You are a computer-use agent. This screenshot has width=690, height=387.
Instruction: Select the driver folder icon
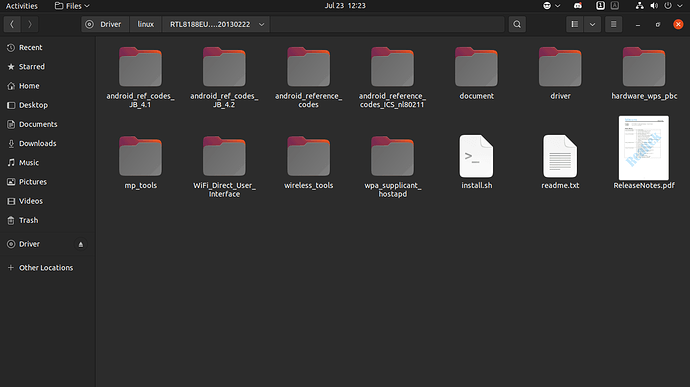[x=560, y=67]
